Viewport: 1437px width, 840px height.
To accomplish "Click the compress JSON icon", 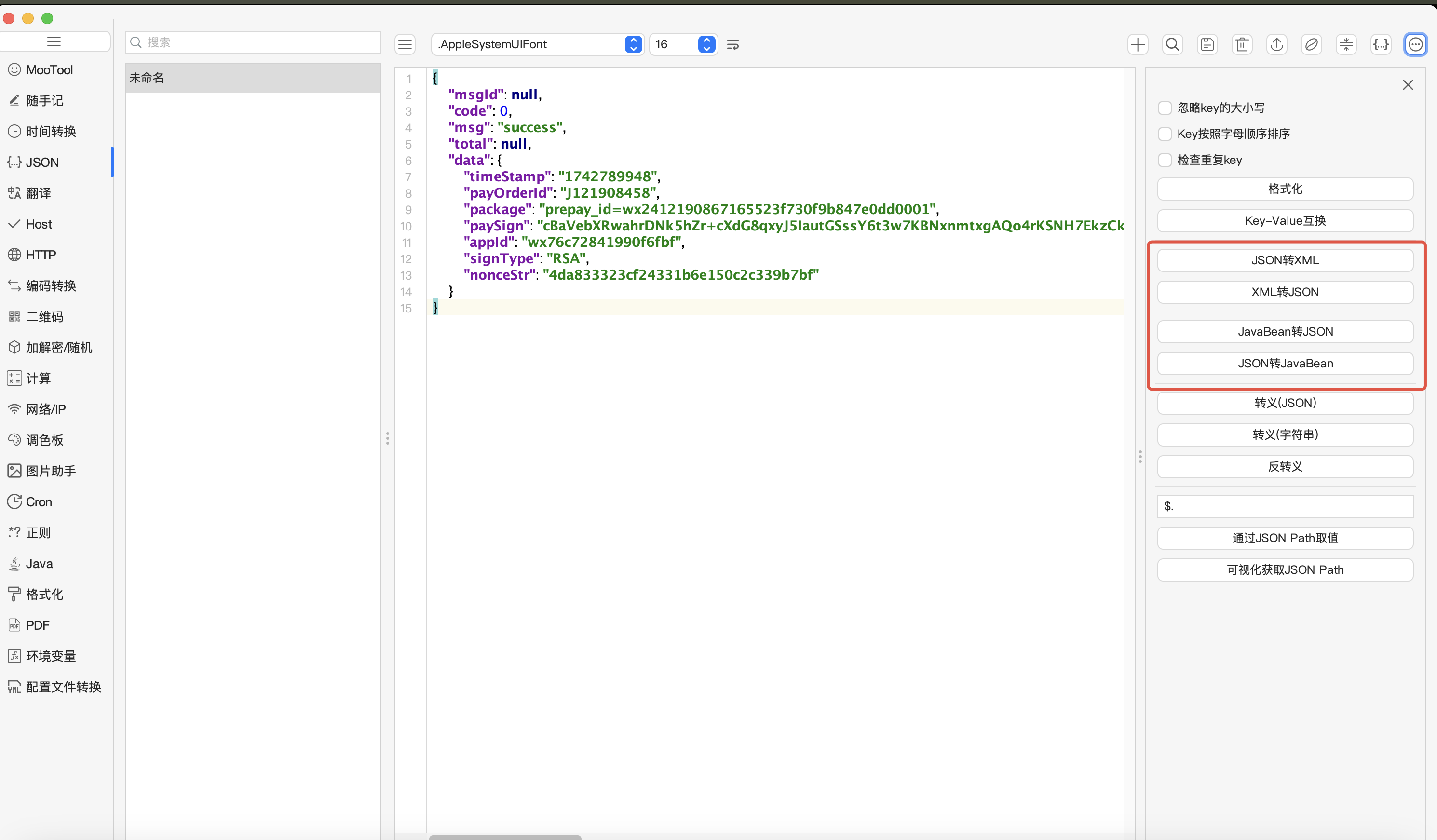I will (x=1346, y=44).
